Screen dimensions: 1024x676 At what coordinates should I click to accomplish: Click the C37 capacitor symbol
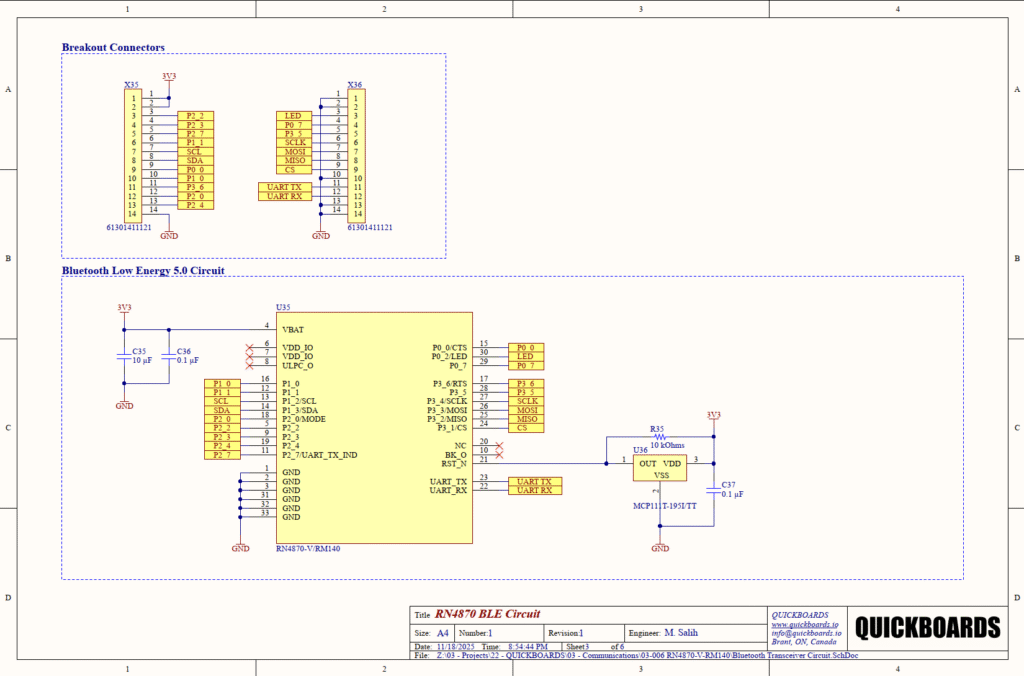713,490
